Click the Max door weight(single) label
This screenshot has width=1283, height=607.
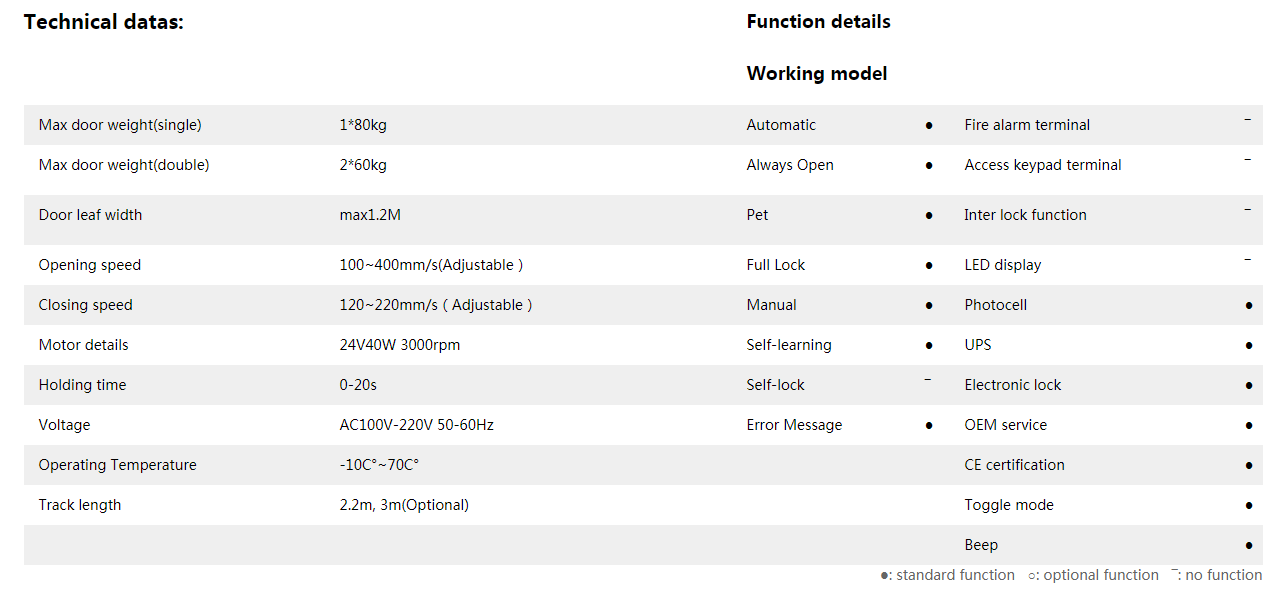[x=120, y=125]
